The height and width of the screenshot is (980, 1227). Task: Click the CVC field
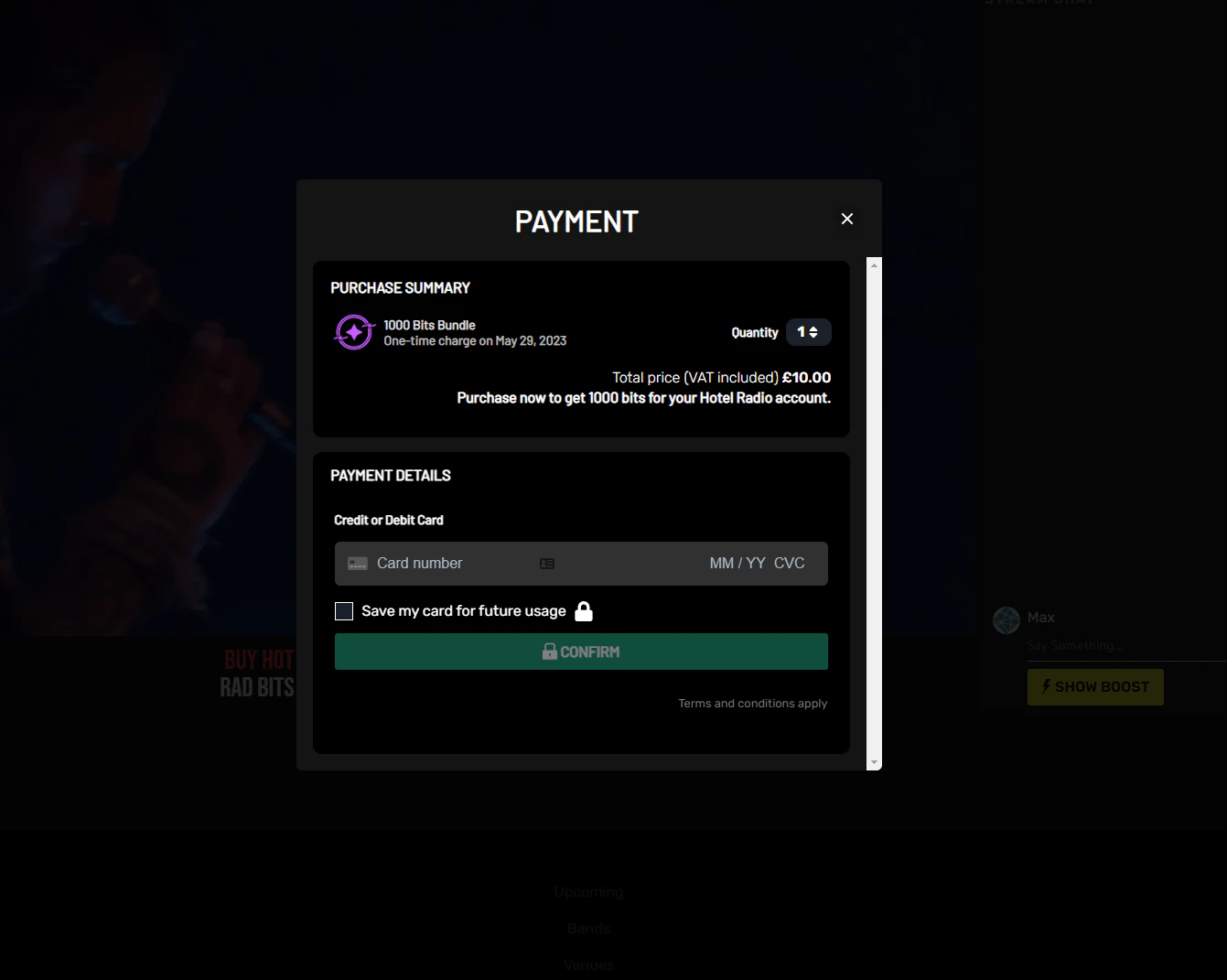(790, 564)
